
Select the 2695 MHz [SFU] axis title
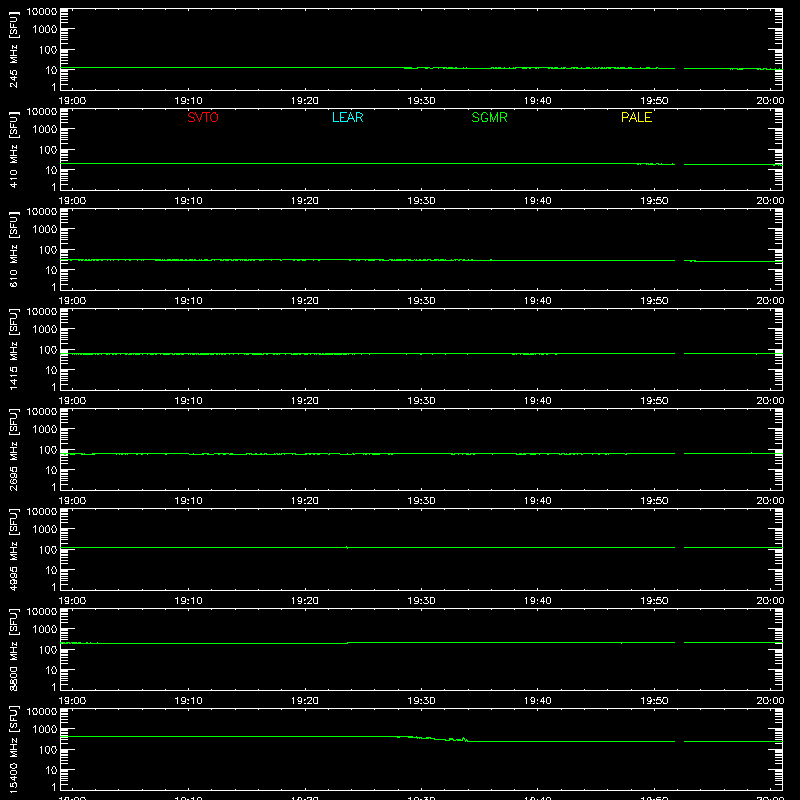[x=13, y=449]
